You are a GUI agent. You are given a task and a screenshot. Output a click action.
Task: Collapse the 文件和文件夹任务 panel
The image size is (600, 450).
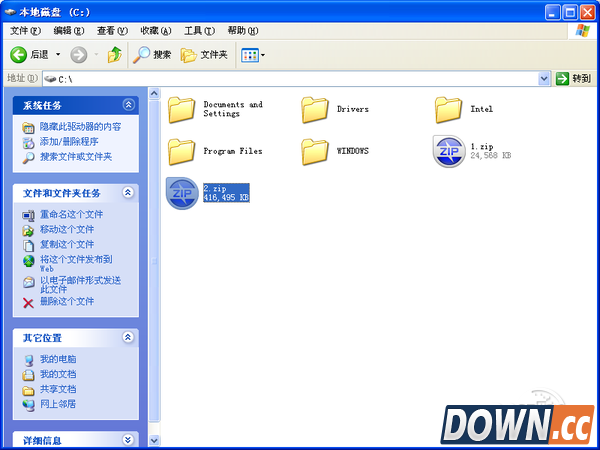pos(128,192)
